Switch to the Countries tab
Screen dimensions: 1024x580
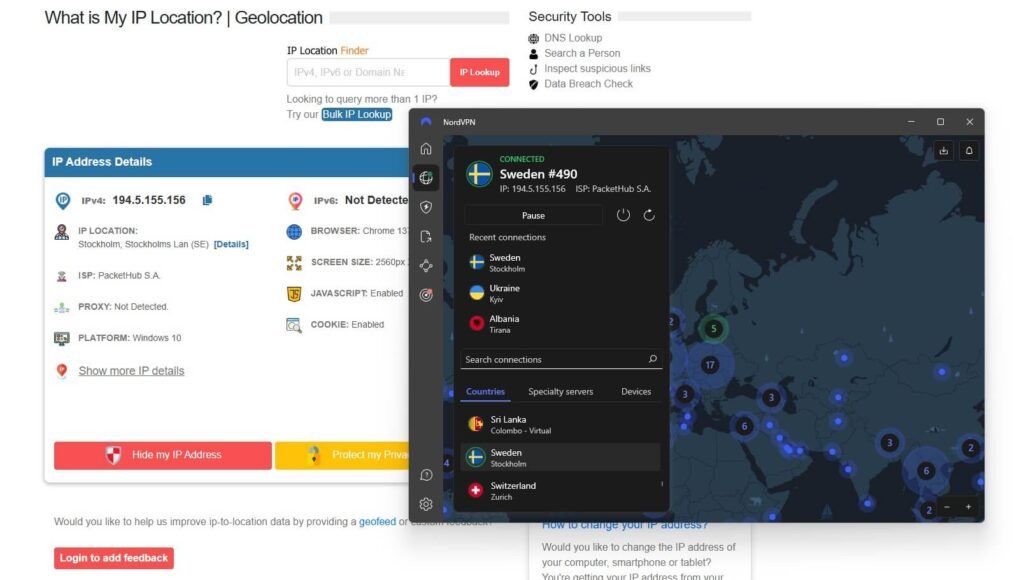485,391
